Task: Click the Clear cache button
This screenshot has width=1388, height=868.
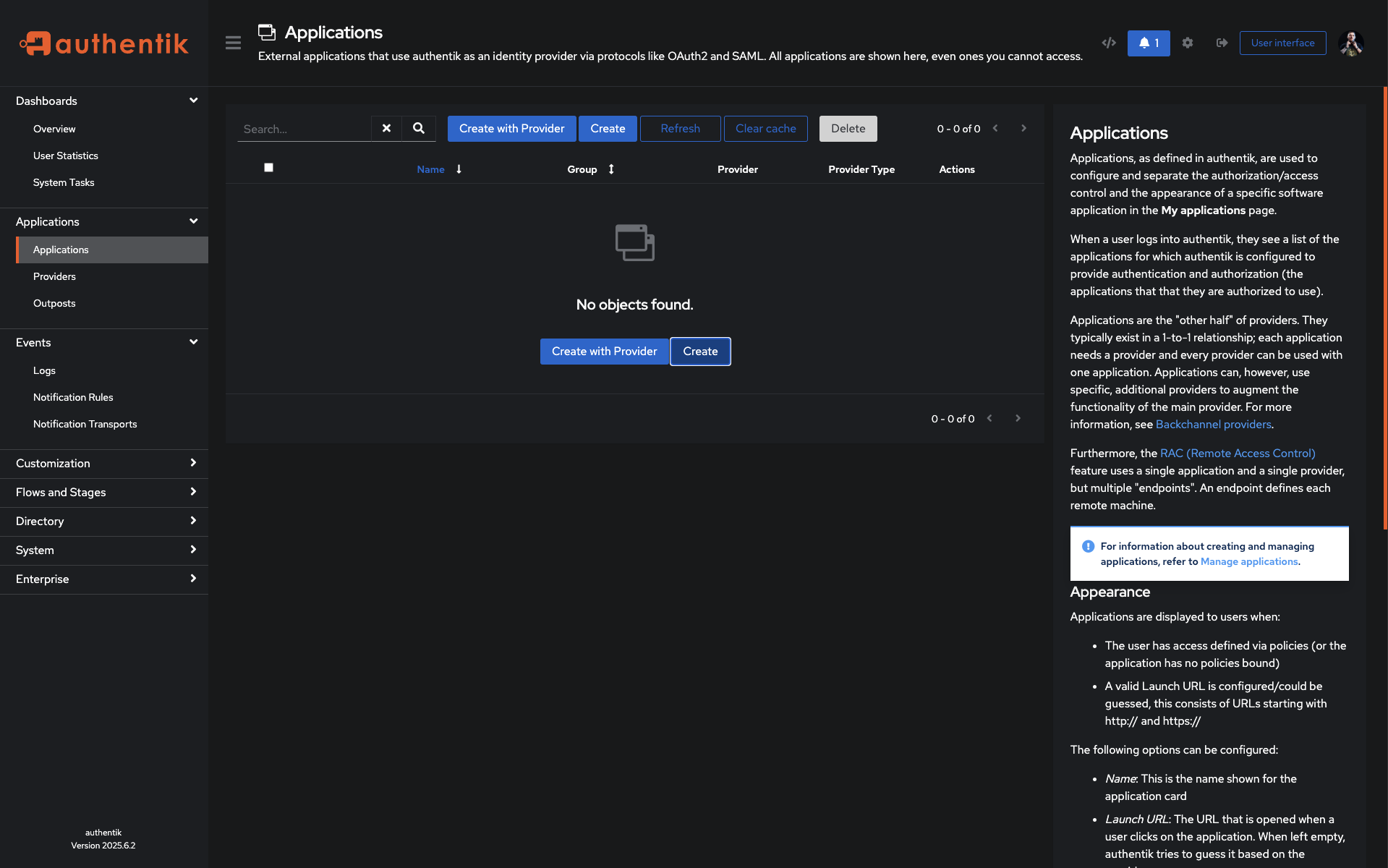Action: click(x=765, y=129)
